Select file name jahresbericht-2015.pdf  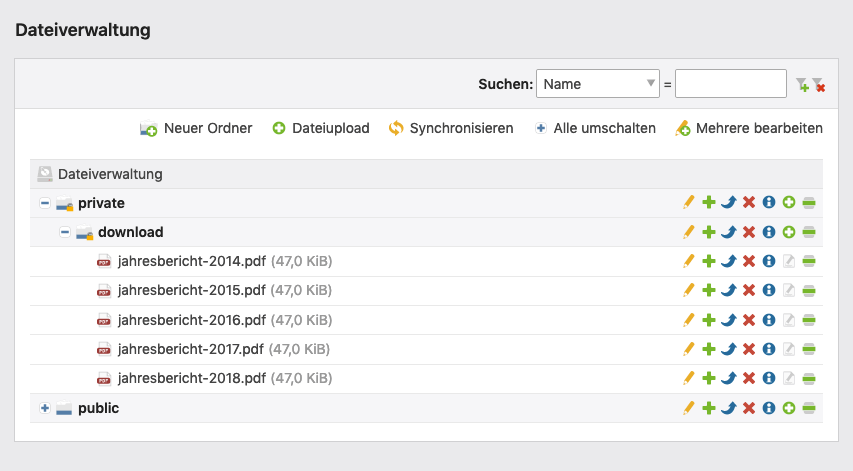tap(191, 290)
